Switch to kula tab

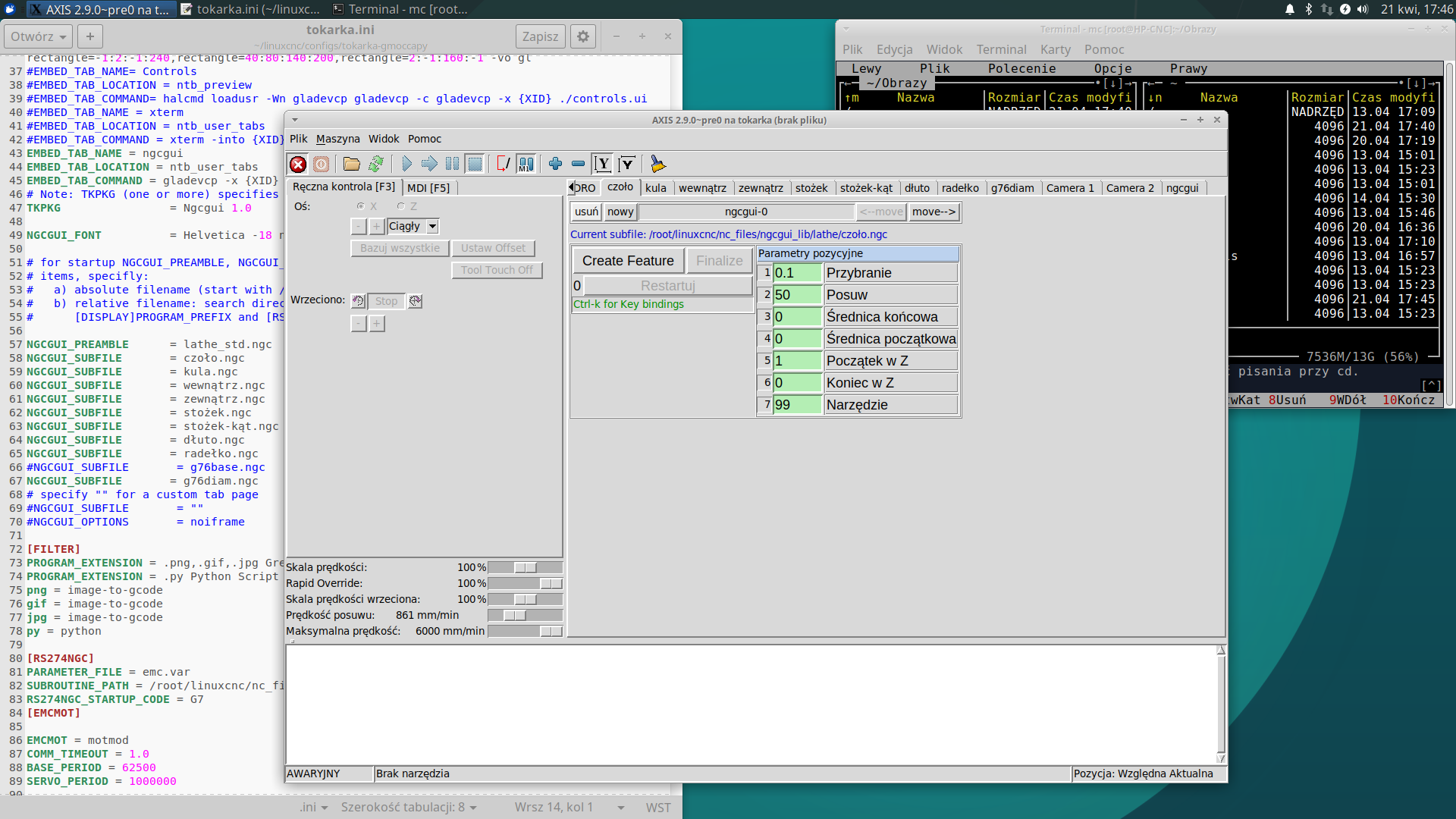(x=656, y=188)
